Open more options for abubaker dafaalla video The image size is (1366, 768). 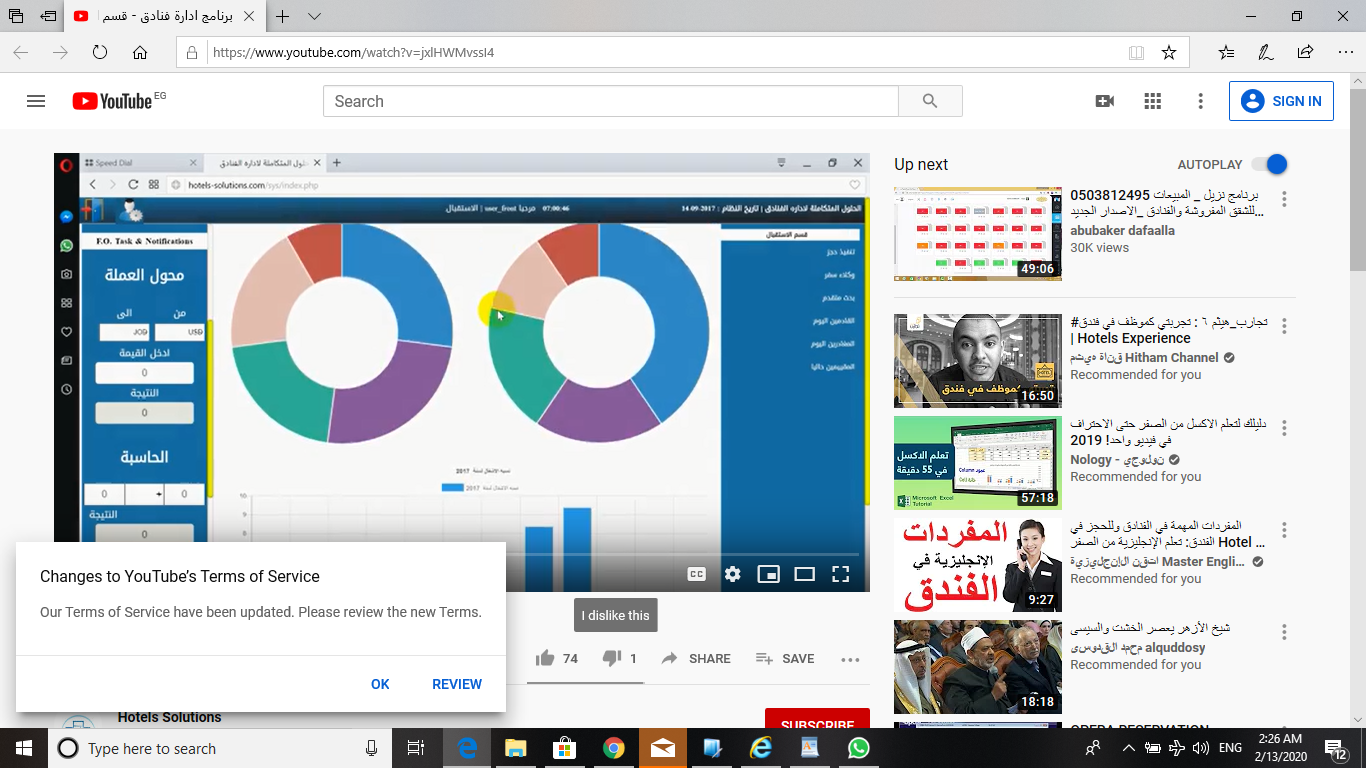tap(1285, 198)
